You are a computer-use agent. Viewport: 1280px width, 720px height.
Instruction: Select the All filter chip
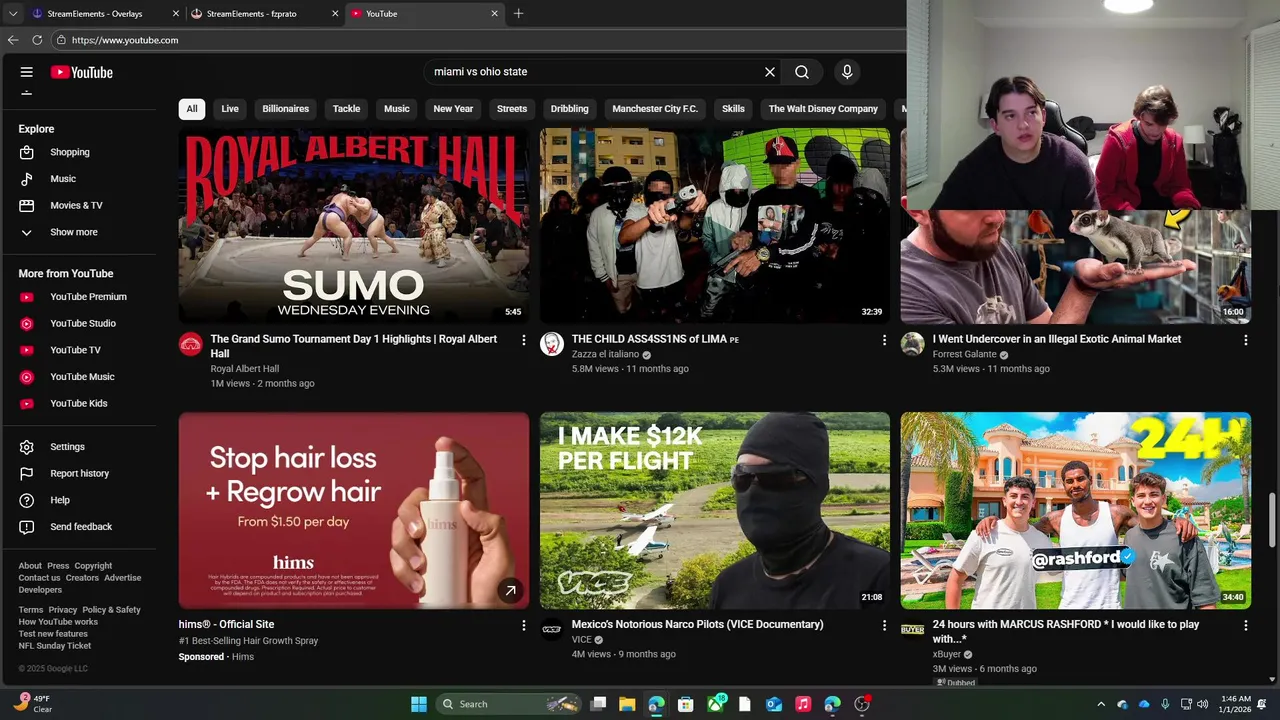(192, 109)
